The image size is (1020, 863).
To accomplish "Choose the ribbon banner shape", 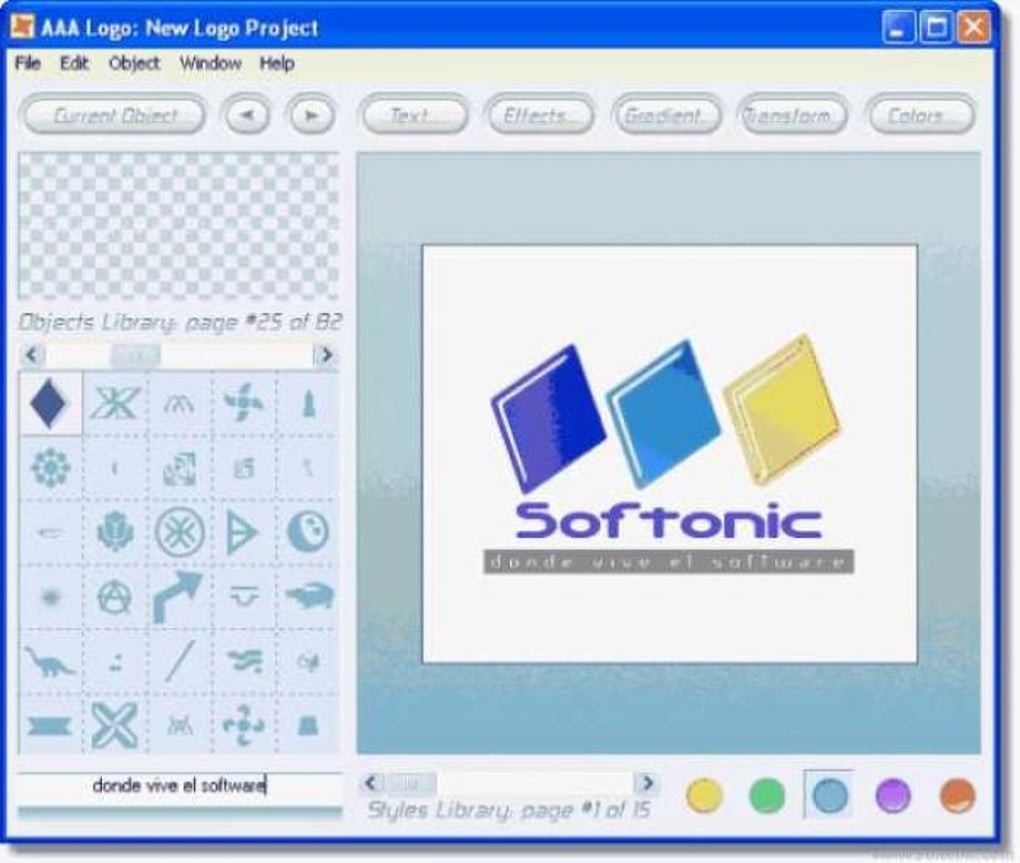I will (49, 725).
